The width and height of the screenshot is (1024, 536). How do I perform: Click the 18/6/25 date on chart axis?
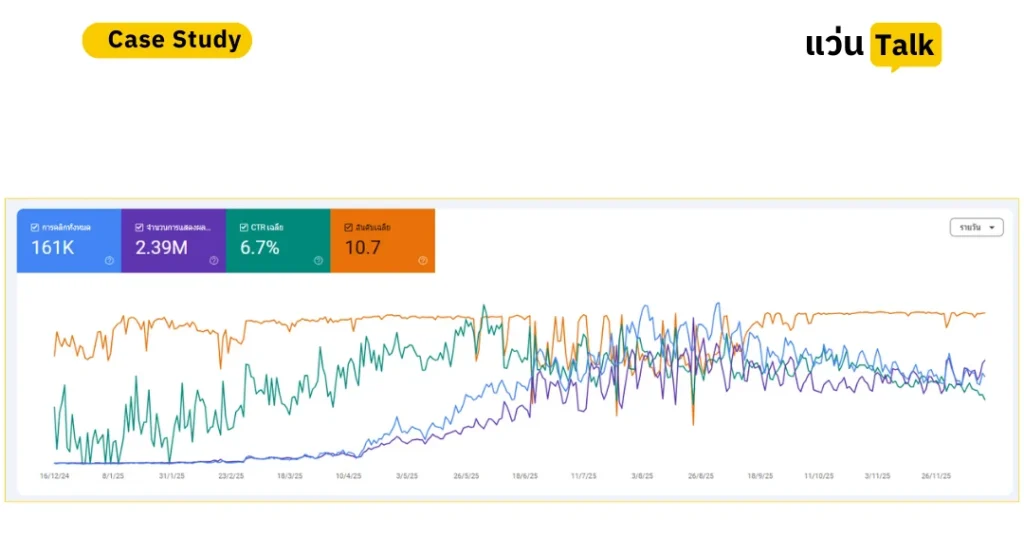525,476
